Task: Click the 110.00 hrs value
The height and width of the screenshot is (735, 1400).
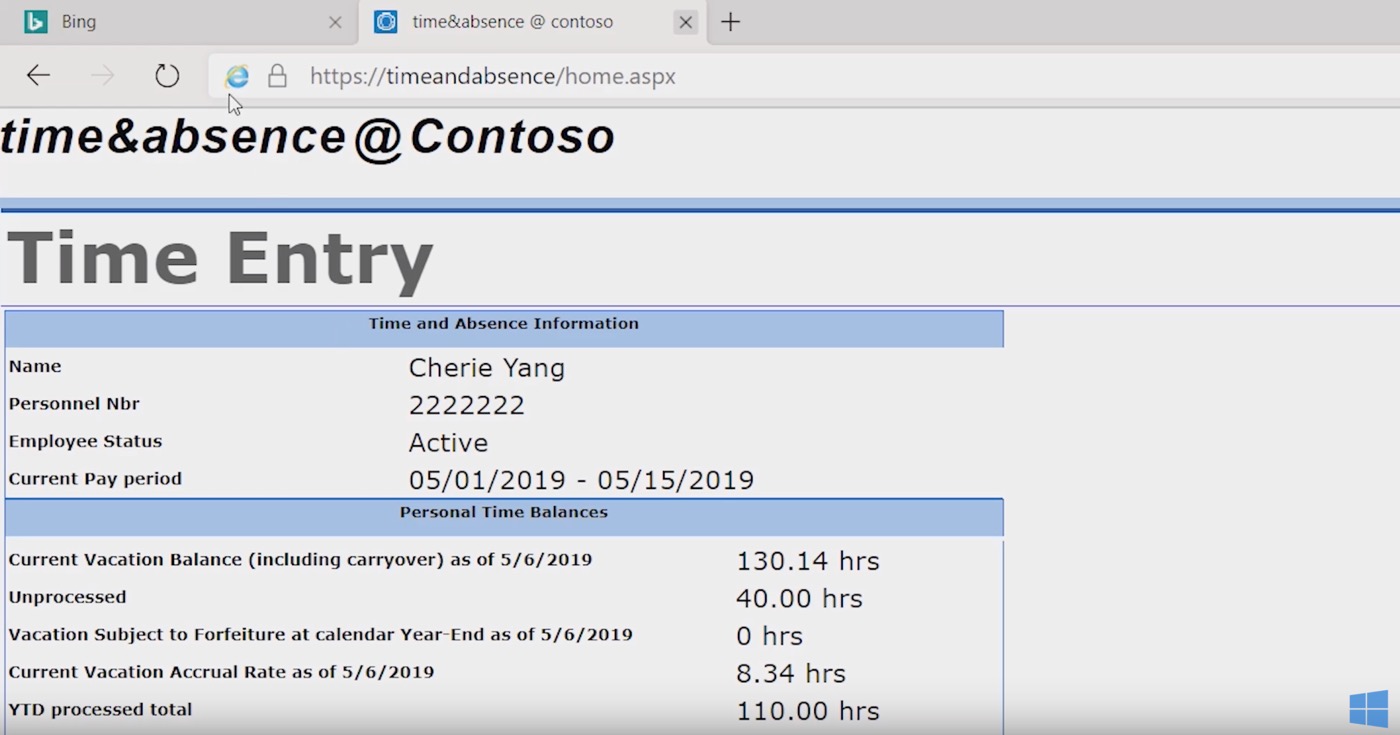Action: [808, 711]
